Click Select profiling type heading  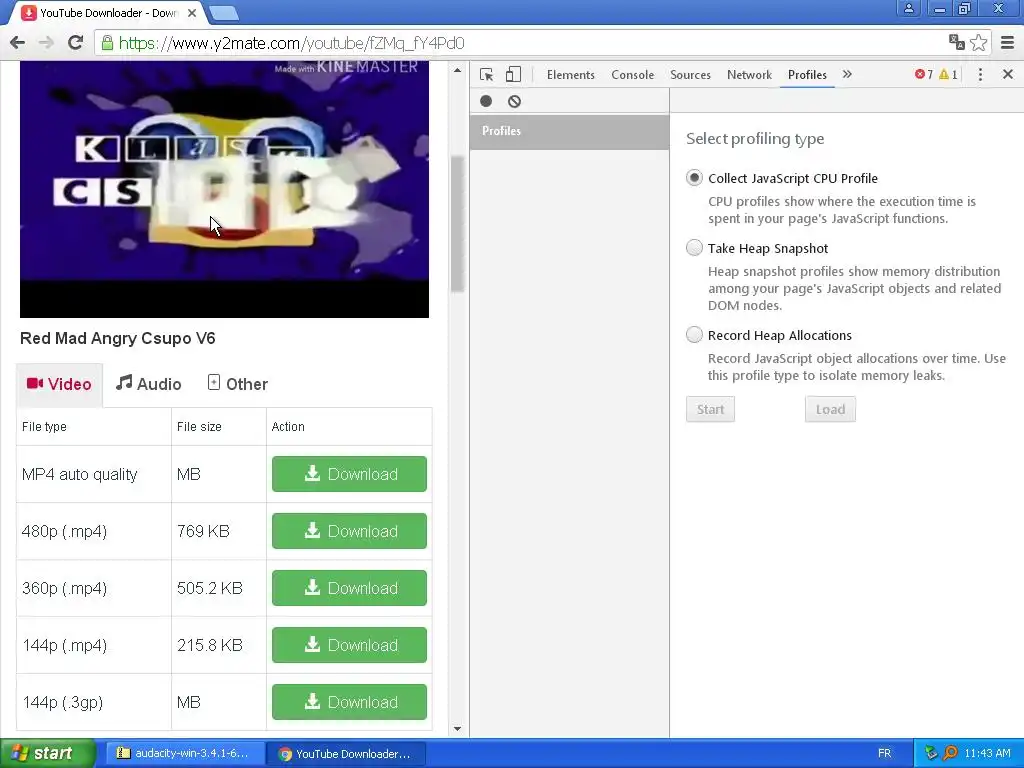pos(755,139)
